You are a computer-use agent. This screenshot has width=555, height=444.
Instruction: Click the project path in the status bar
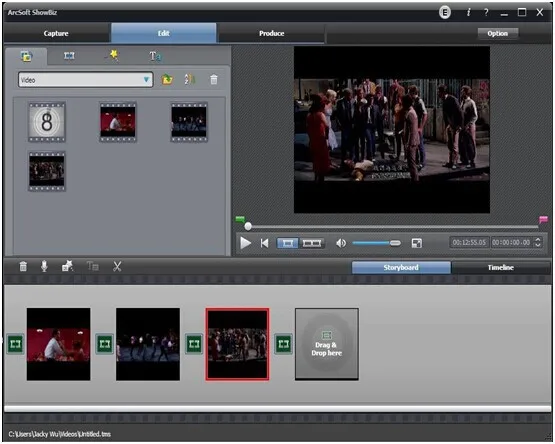(x=59, y=434)
